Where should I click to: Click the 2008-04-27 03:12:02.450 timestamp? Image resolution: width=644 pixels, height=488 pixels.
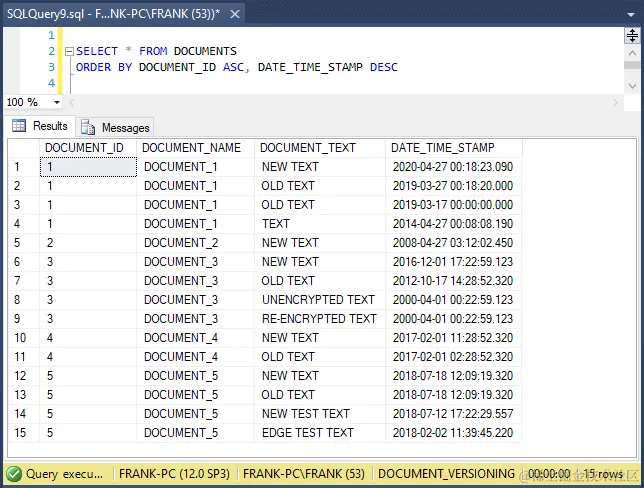point(453,243)
